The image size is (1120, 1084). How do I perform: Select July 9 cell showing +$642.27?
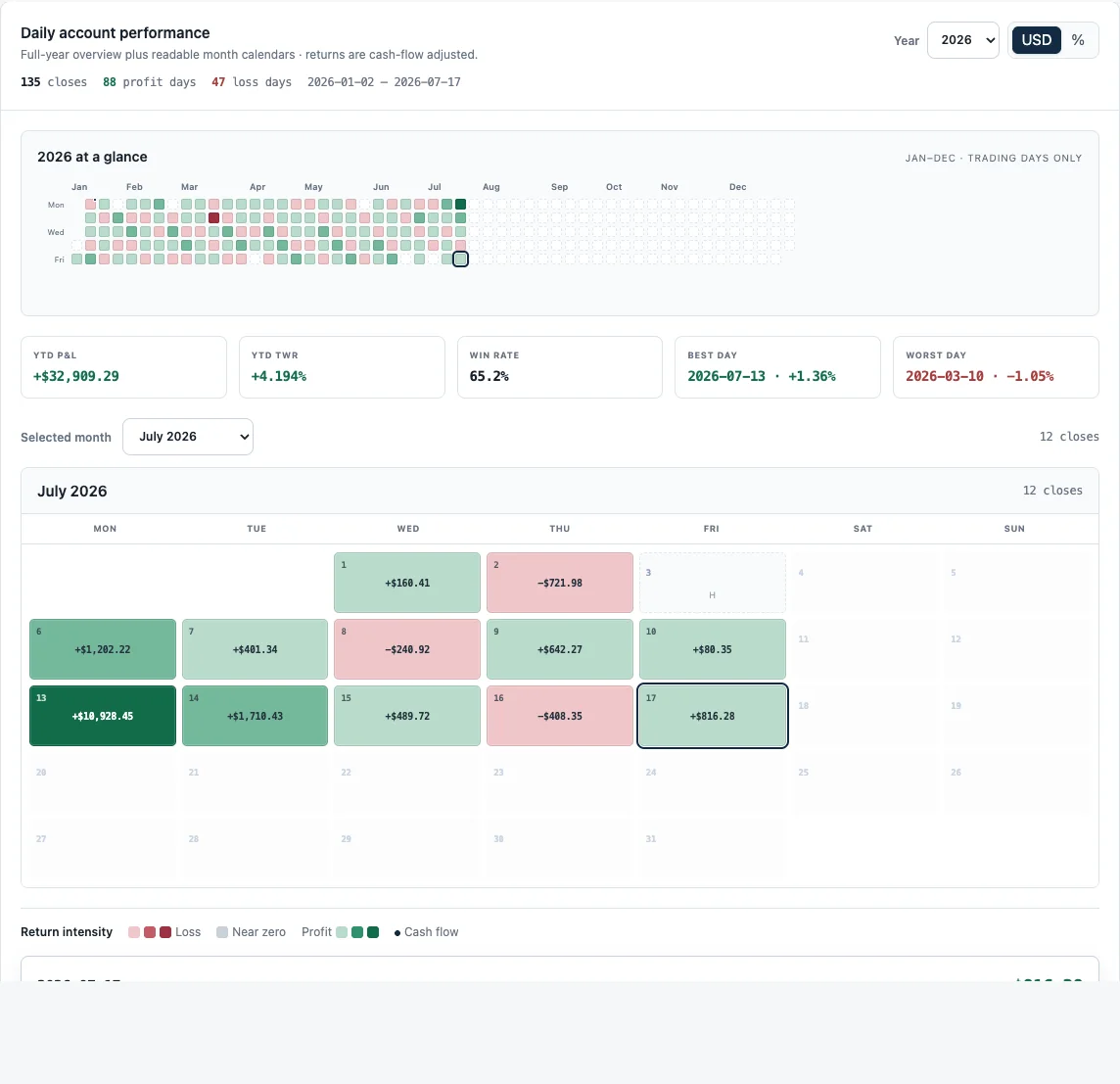[x=559, y=649]
